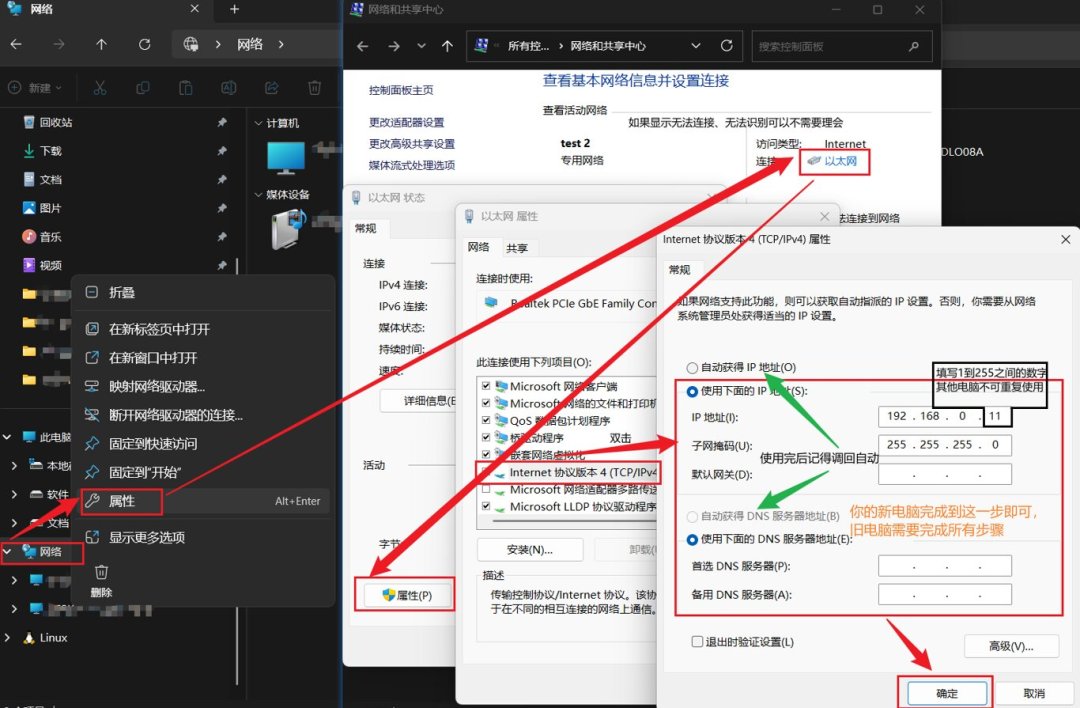This screenshot has height=708, width=1080.
Task: Click the up arrow in 网络和共享中心 window
Action: click(447, 46)
